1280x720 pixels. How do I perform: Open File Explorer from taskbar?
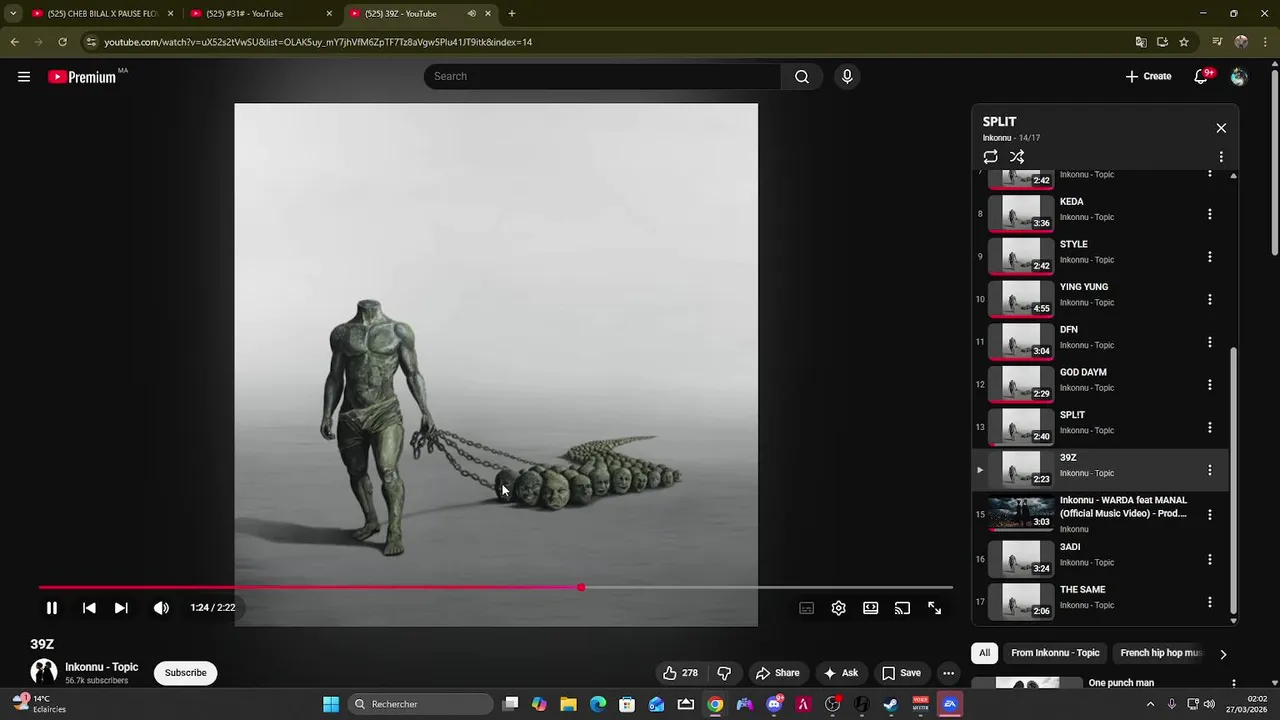(x=568, y=704)
